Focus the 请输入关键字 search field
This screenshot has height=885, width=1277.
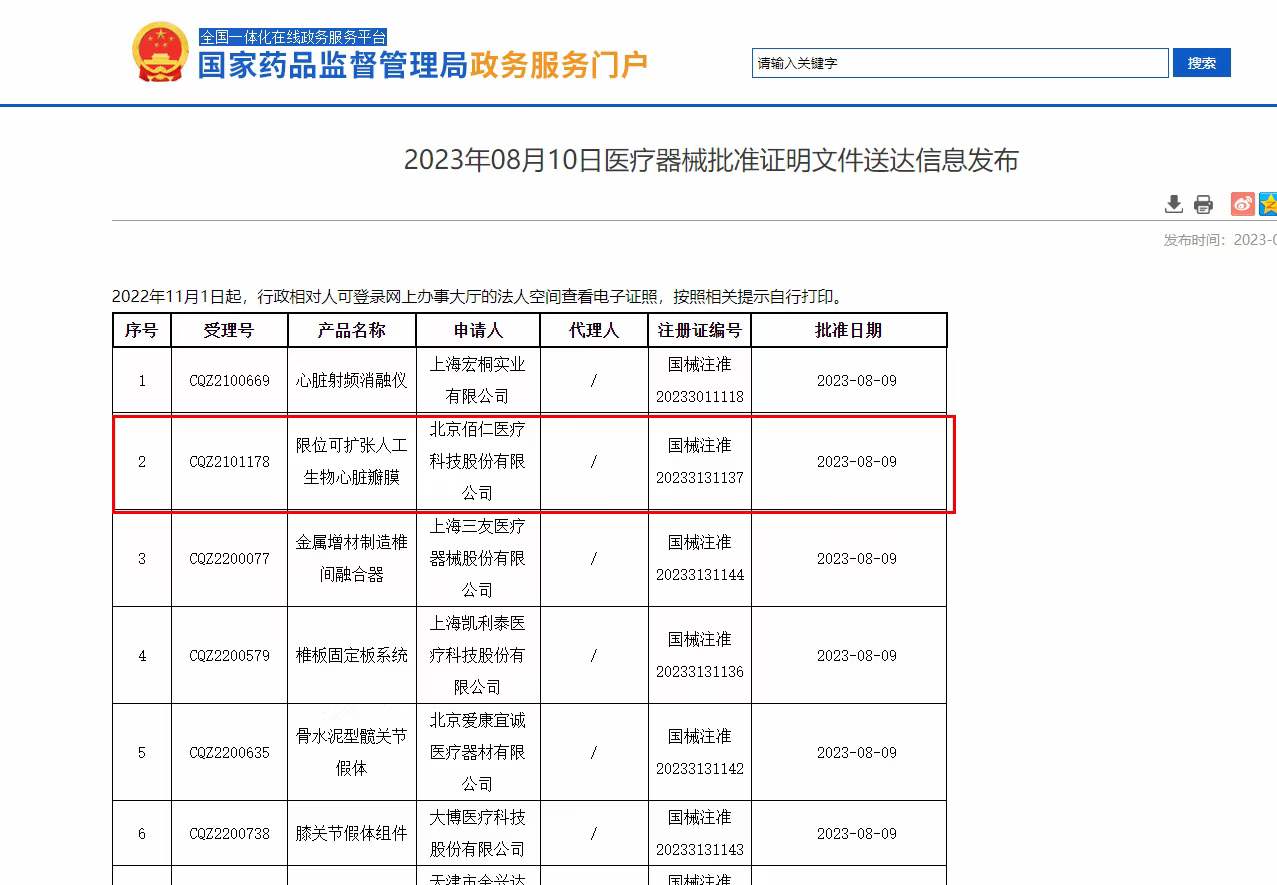959,63
